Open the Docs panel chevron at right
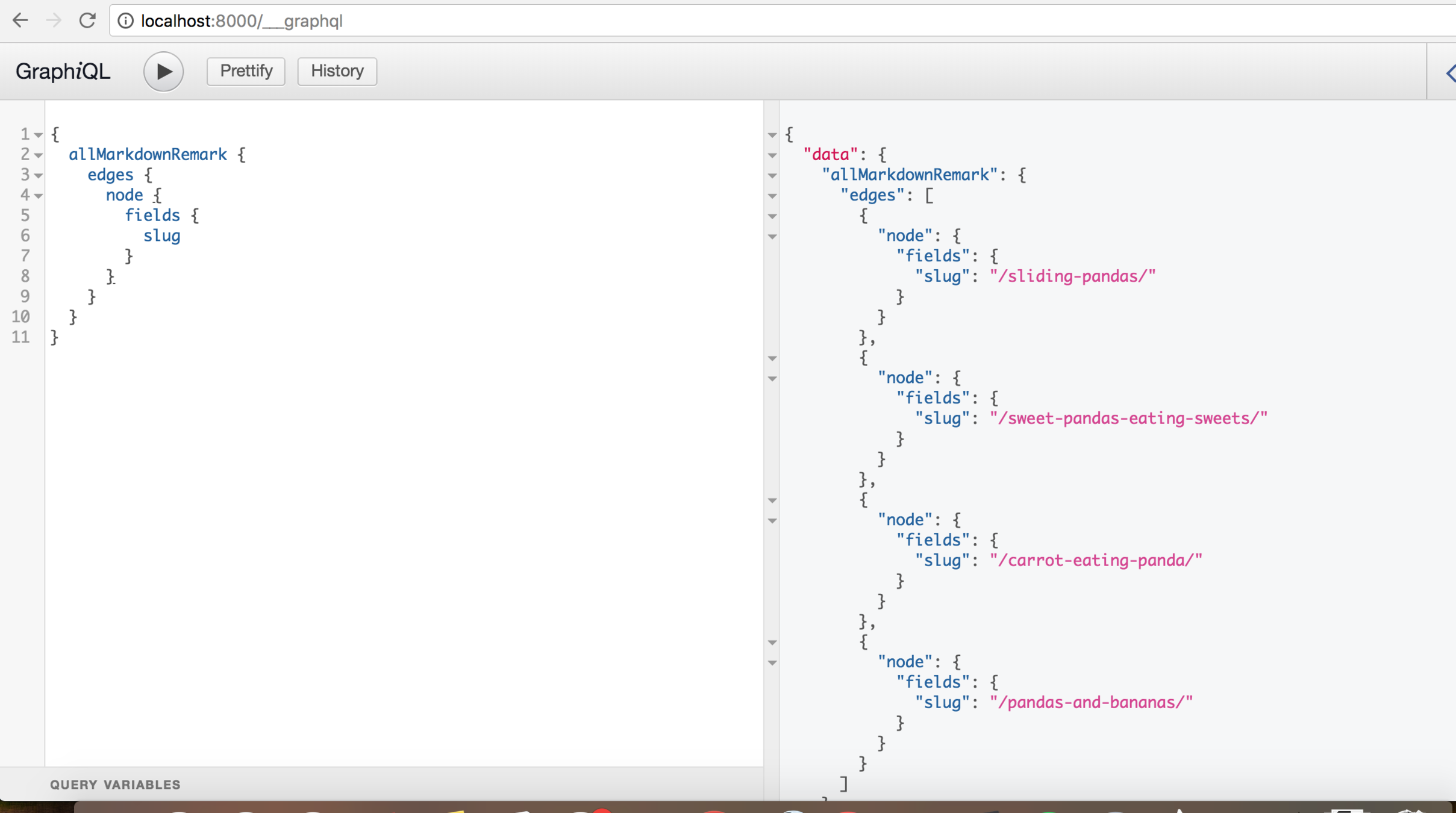This screenshot has width=1456, height=813. click(1449, 73)
